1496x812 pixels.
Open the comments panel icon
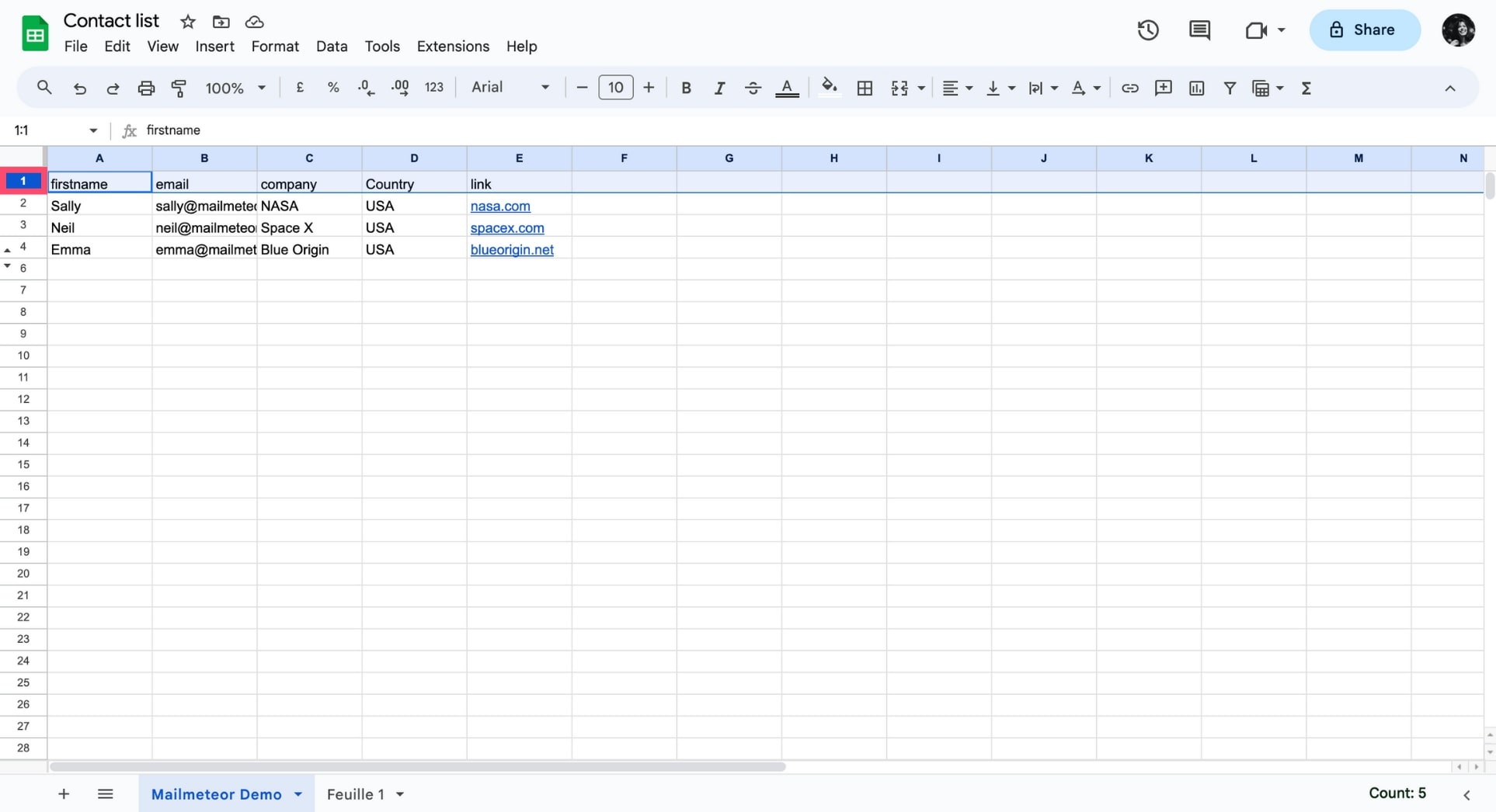[1199, 30]
